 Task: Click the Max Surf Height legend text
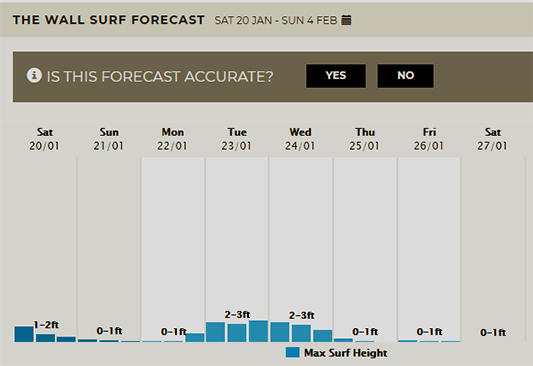pyautogui.click(x=346, y=353)
